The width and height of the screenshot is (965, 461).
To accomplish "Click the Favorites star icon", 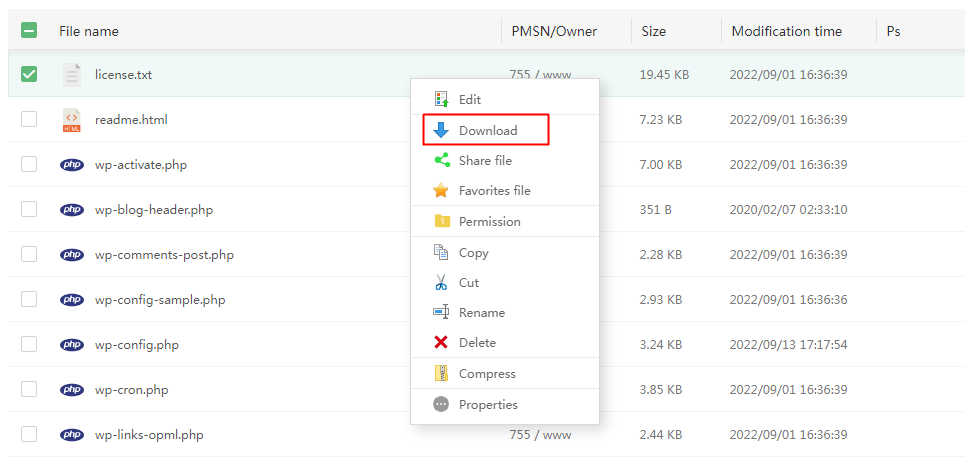I will [441, 190].
